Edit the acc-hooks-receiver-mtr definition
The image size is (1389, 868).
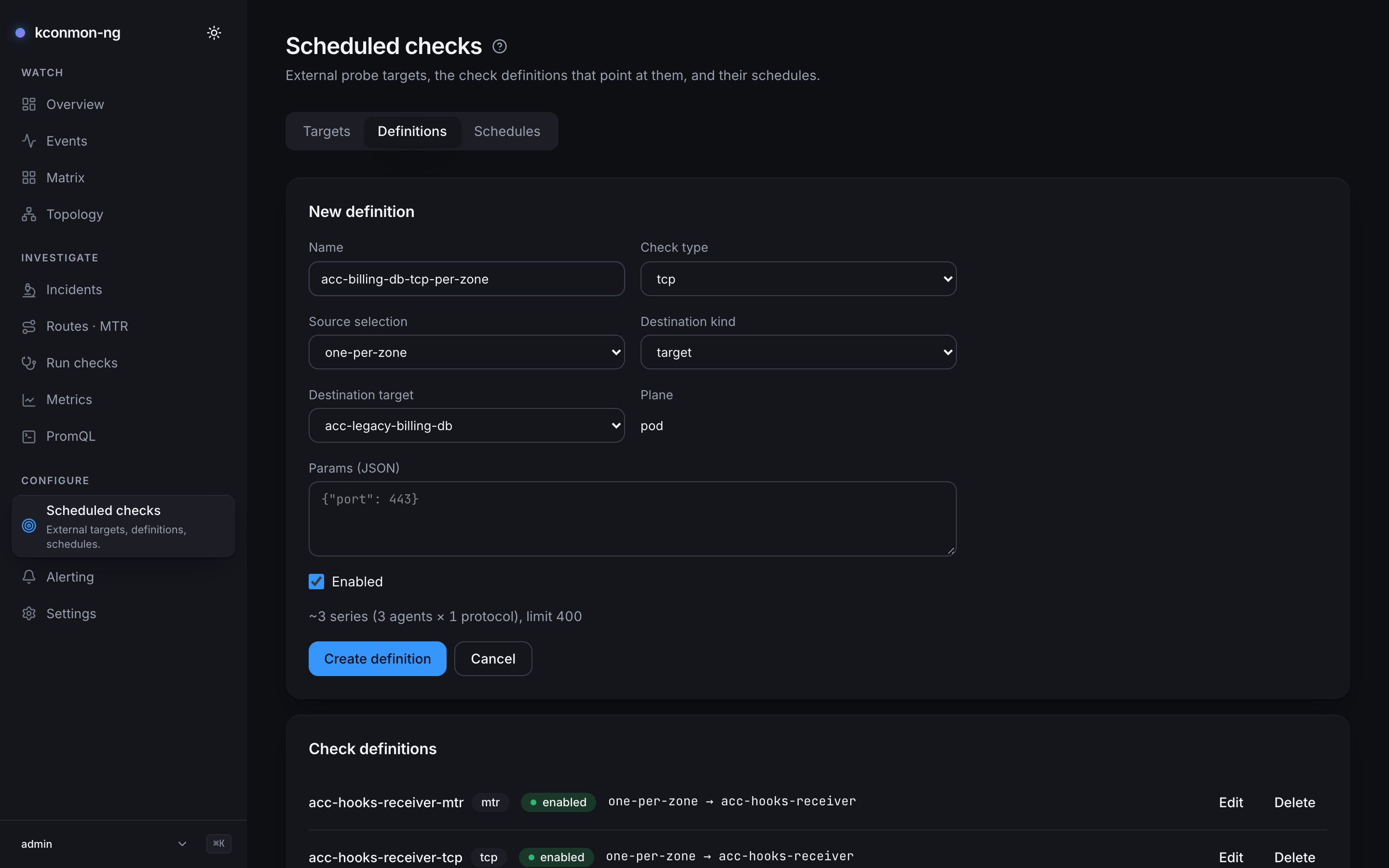[x=1231, y=802]
